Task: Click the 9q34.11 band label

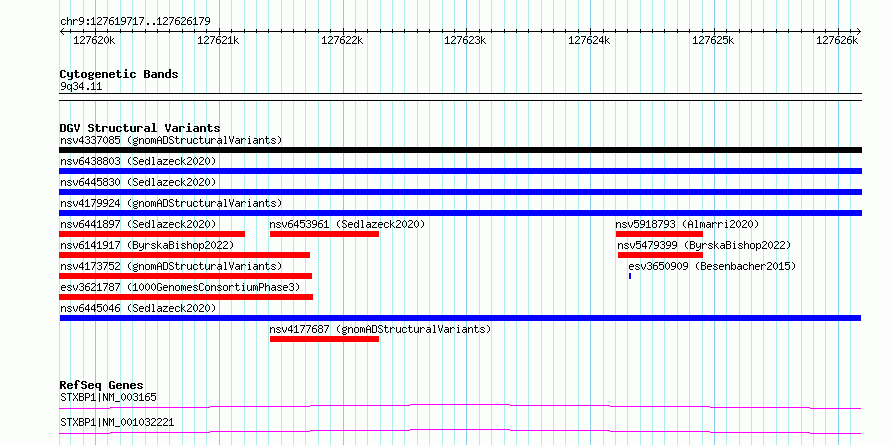Action: 81,87
